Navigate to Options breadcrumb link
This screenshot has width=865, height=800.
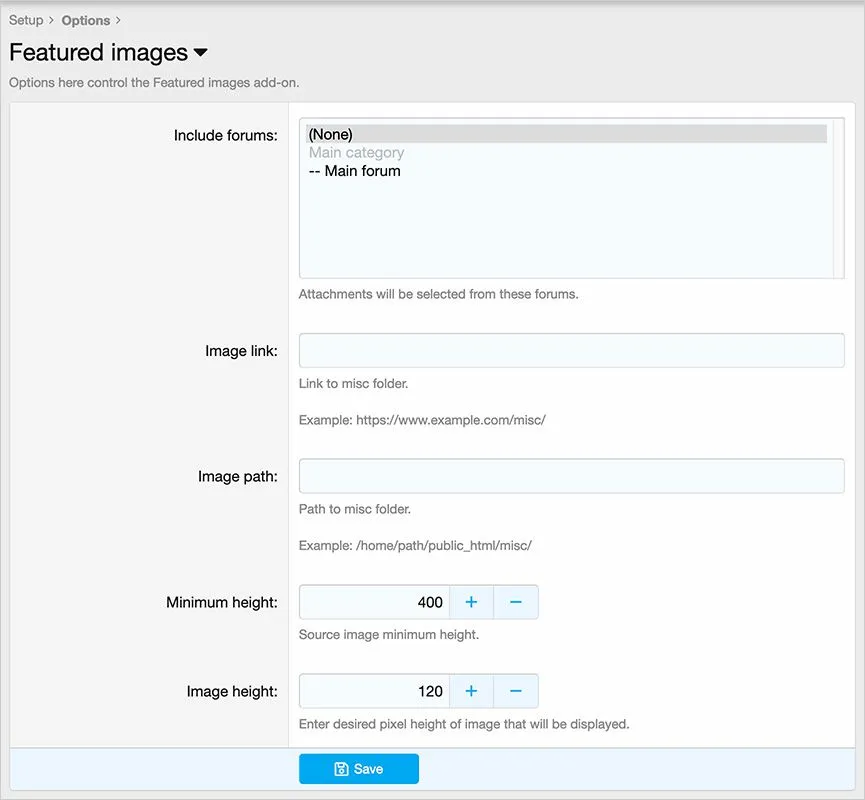pos(86,20)
